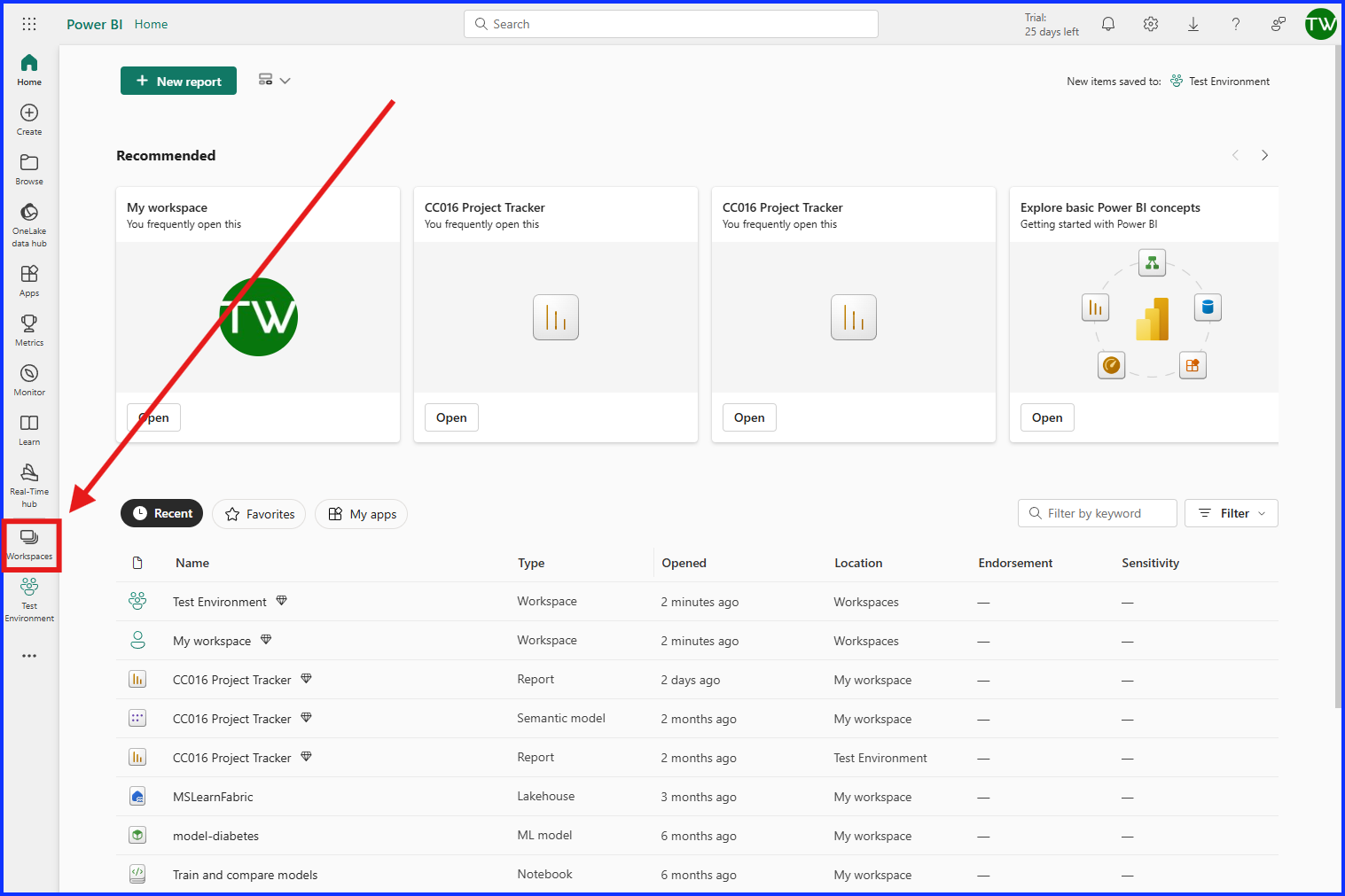1345x896 pixels.
Task: Open the Settings gear
Action: (1150, 24)
